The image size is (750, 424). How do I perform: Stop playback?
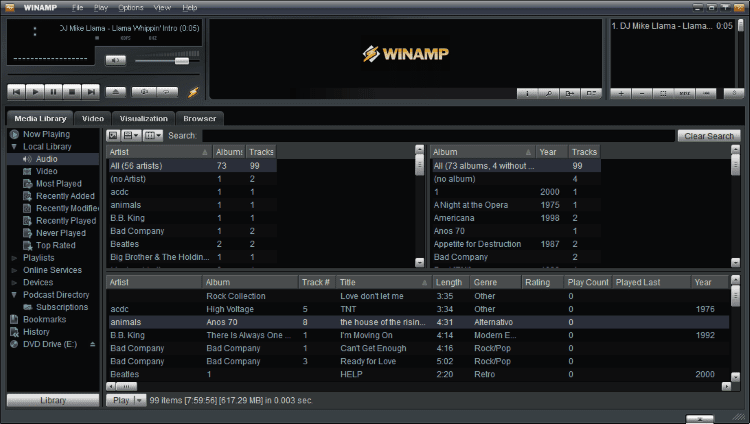(72, 91)
